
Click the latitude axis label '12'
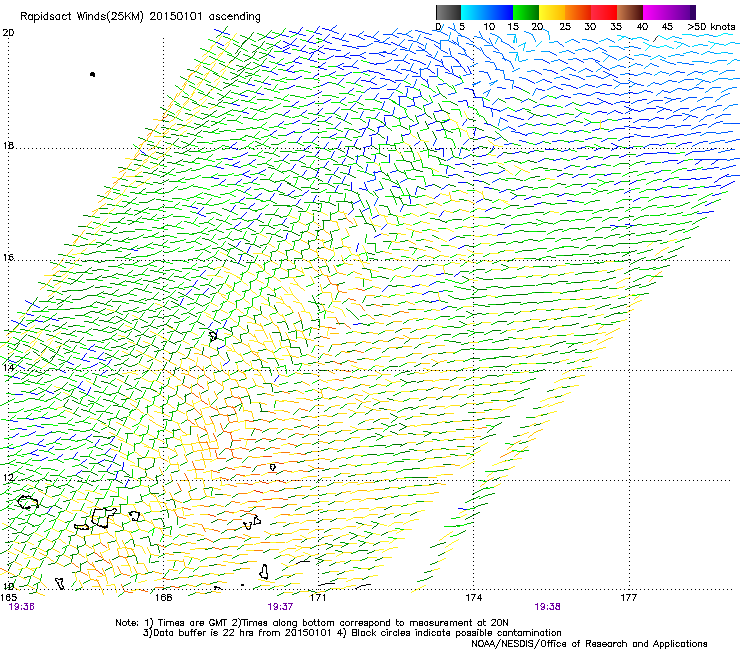8,478
